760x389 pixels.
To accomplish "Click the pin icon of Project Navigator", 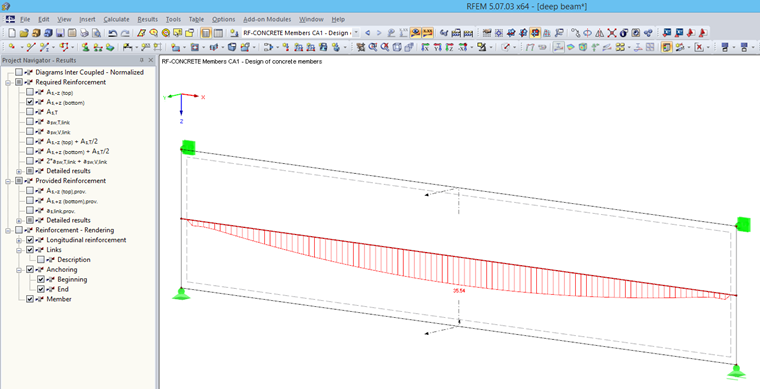I will (142, 60).
